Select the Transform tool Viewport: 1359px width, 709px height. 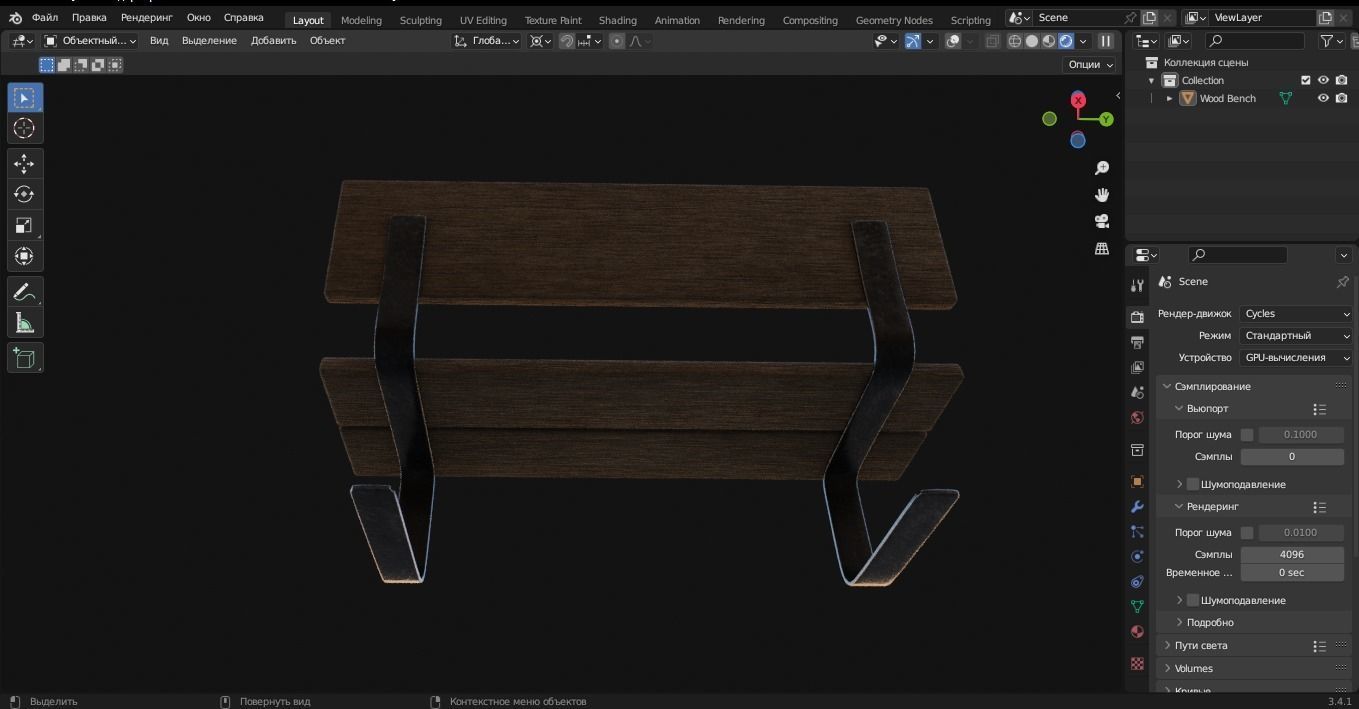pos(25,256)
